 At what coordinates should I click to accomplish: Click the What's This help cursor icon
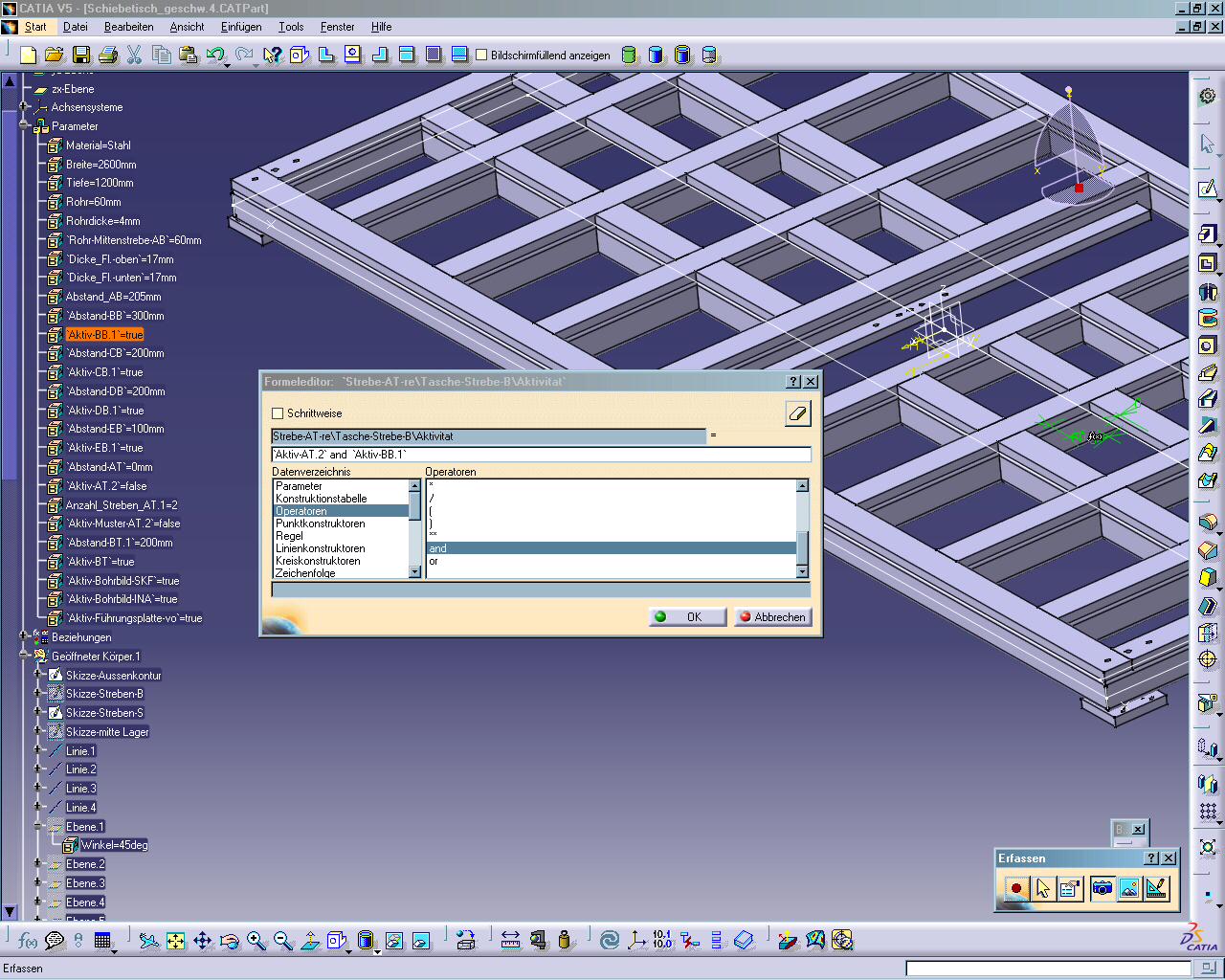coord(273,56)
